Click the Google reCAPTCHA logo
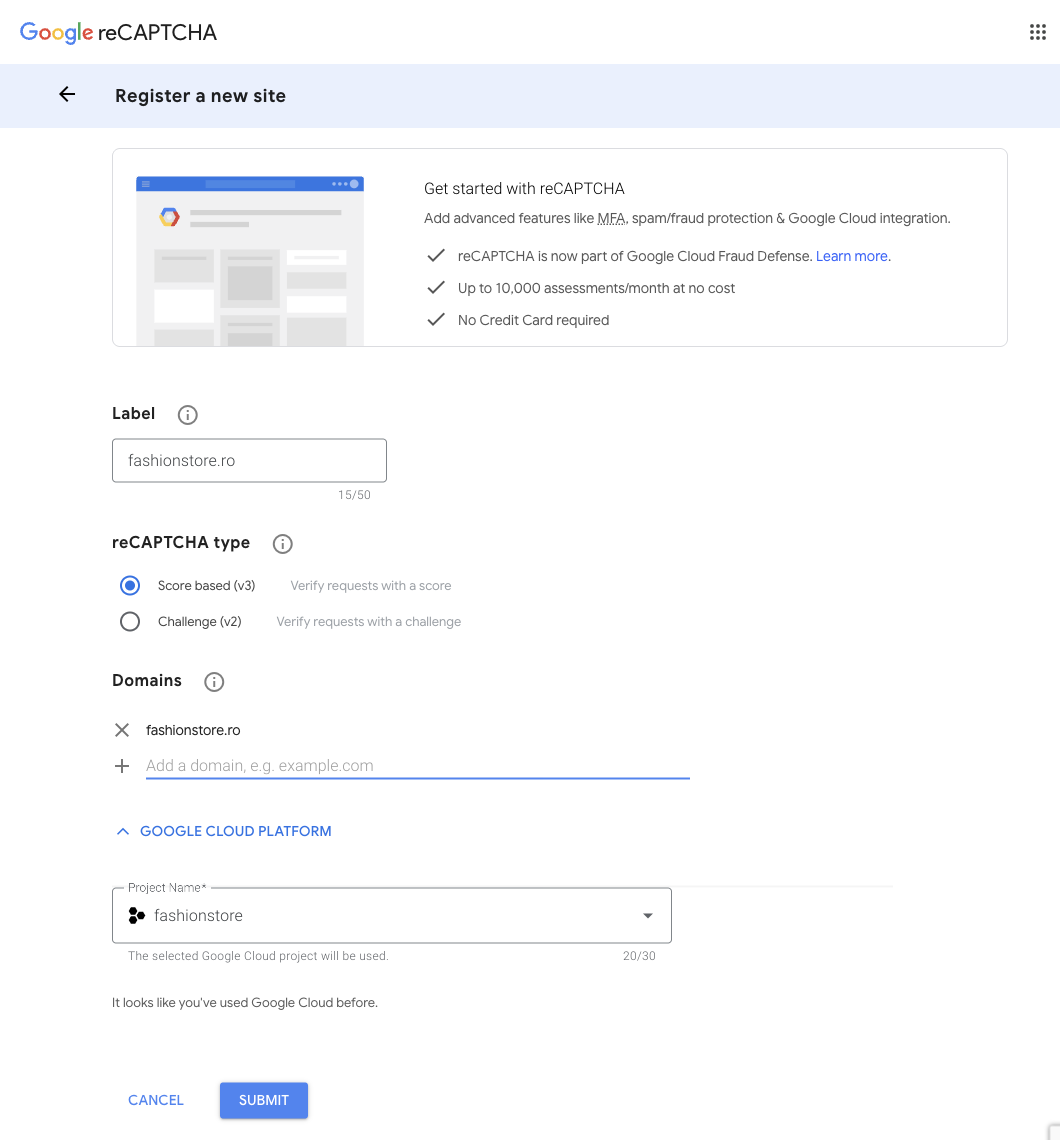Viewport: 1060px width, 1140px height. pyautogui.click(x=118, y=33)
